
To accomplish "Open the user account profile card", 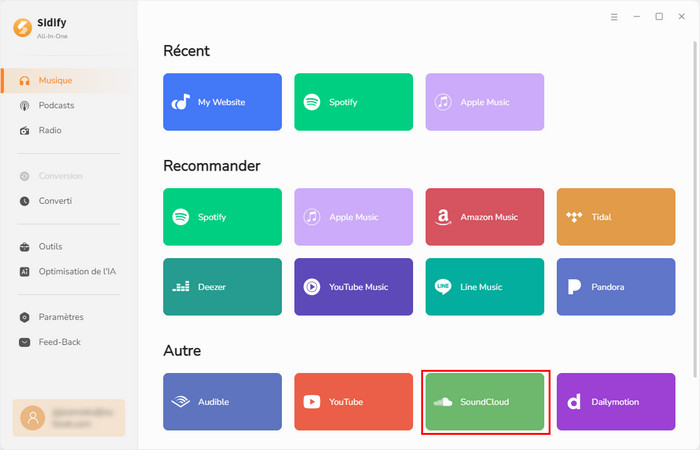I will (69, 418).
